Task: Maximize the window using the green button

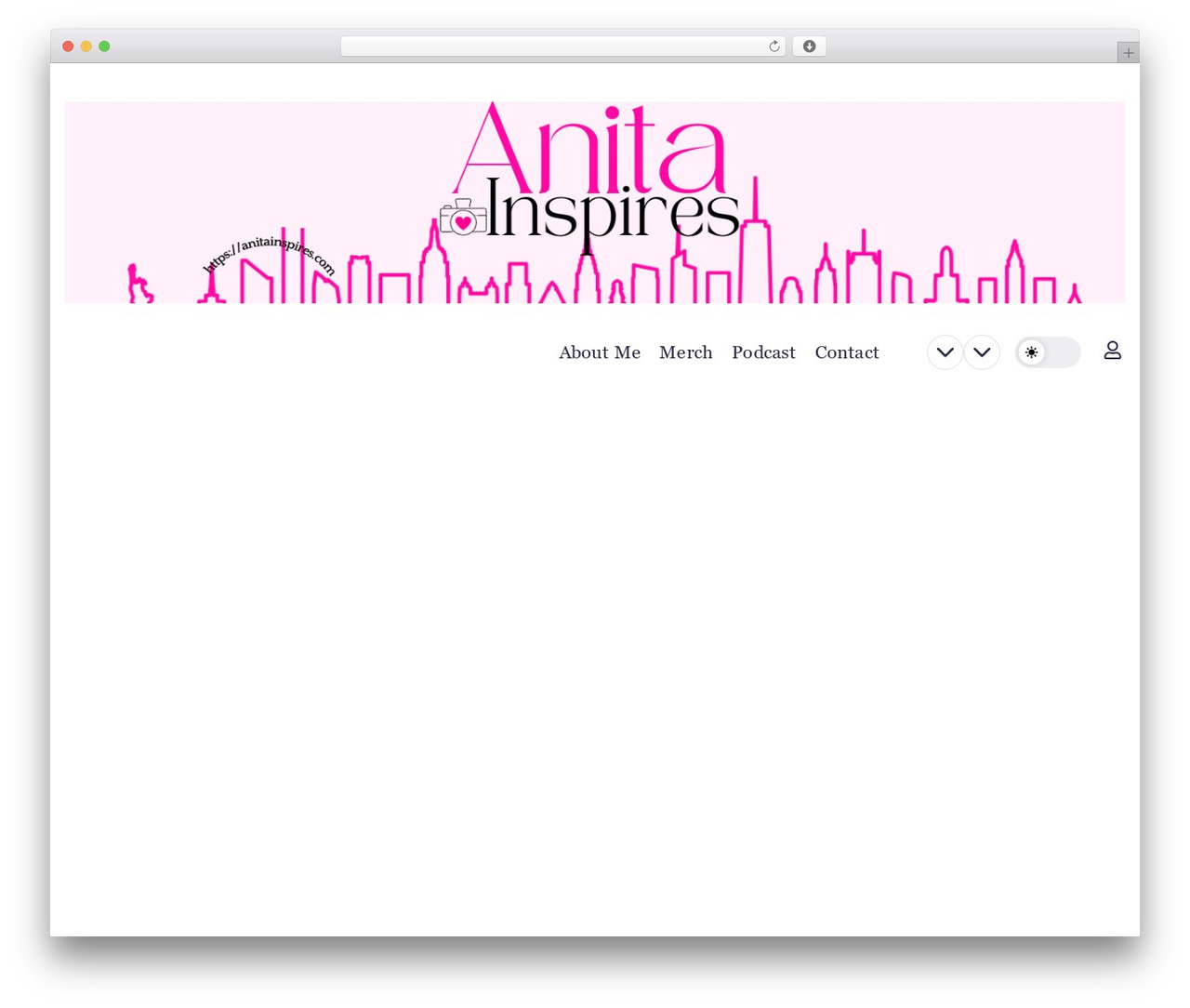Action: 104,46
